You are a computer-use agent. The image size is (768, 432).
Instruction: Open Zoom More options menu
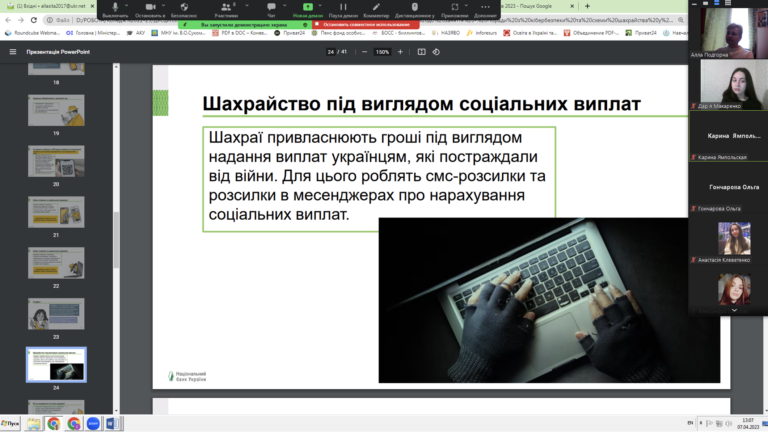pyautogui.click(x=485, y=9)
